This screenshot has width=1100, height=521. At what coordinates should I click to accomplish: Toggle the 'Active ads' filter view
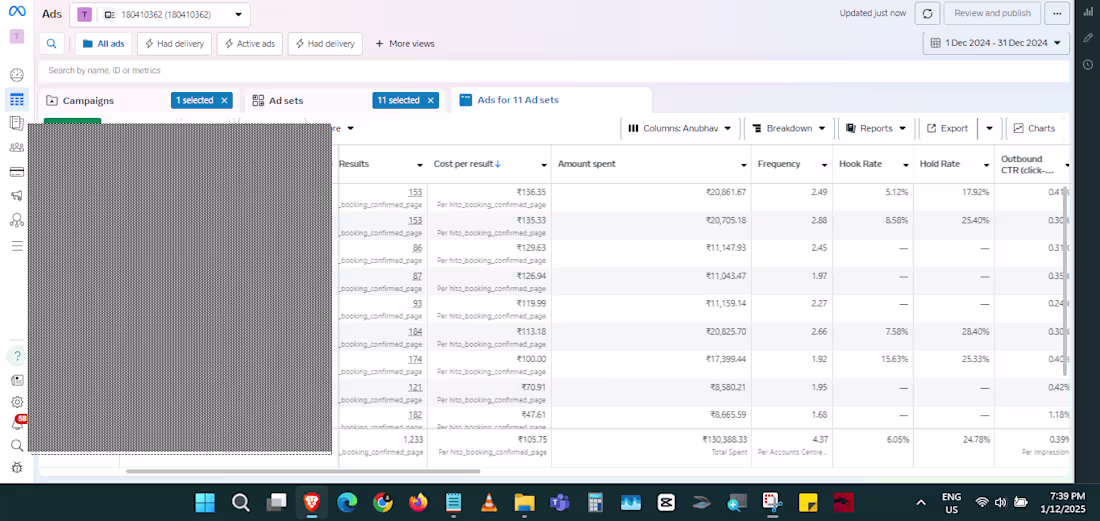click(x=249, y=44)
